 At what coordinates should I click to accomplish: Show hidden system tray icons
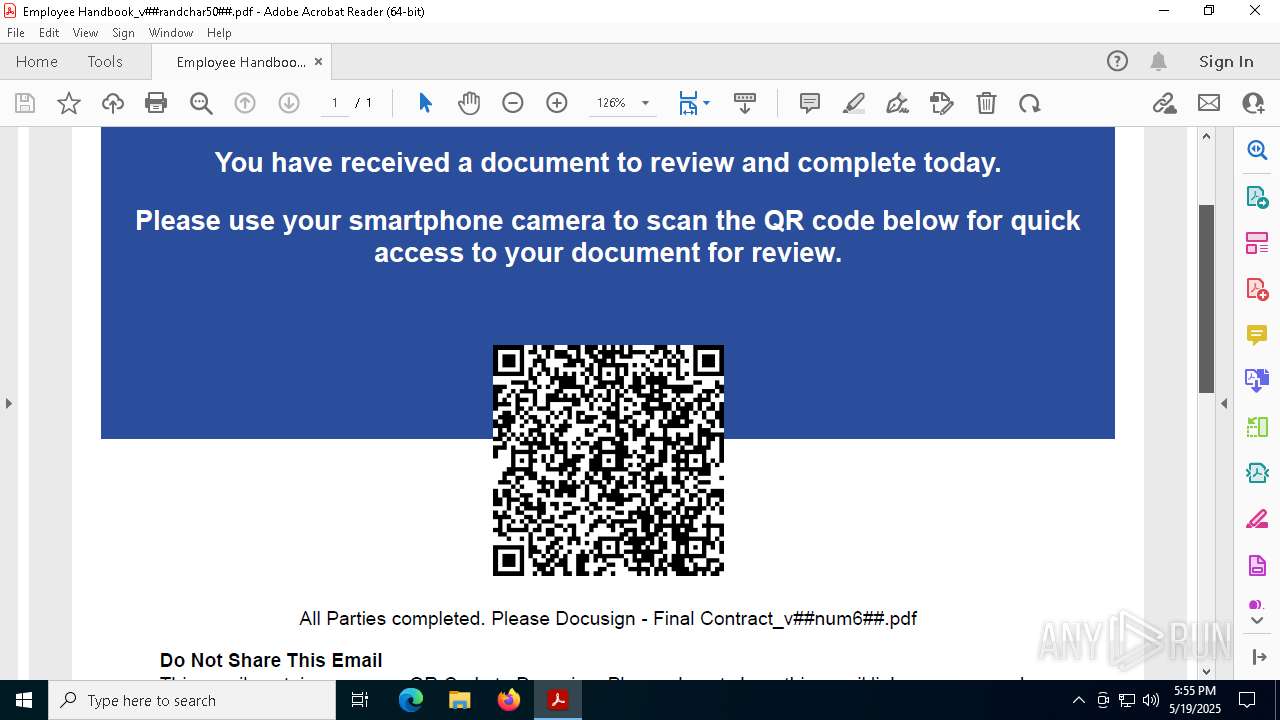point(1078,700)
